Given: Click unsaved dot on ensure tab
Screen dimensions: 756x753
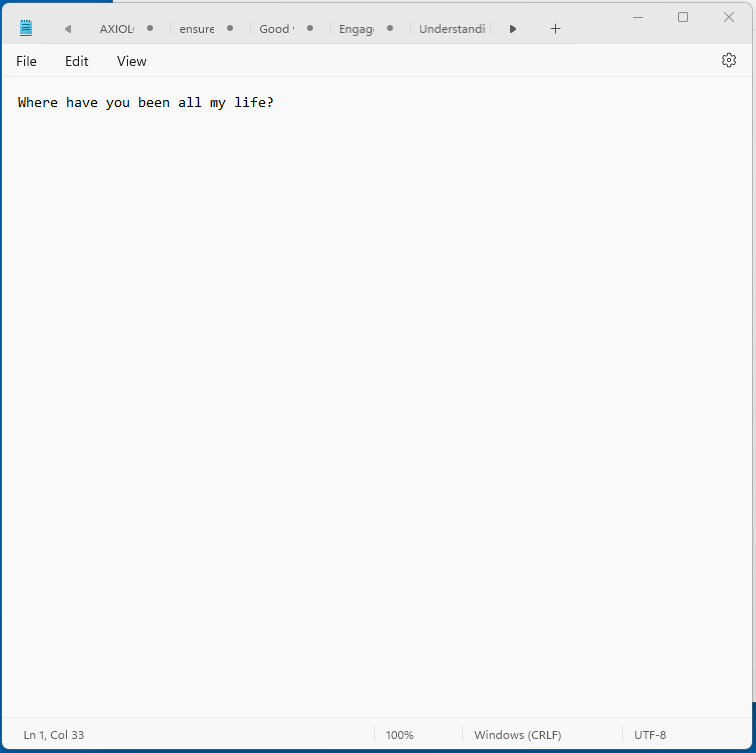Looking at the screenshot, I should [x=230, y=28].
